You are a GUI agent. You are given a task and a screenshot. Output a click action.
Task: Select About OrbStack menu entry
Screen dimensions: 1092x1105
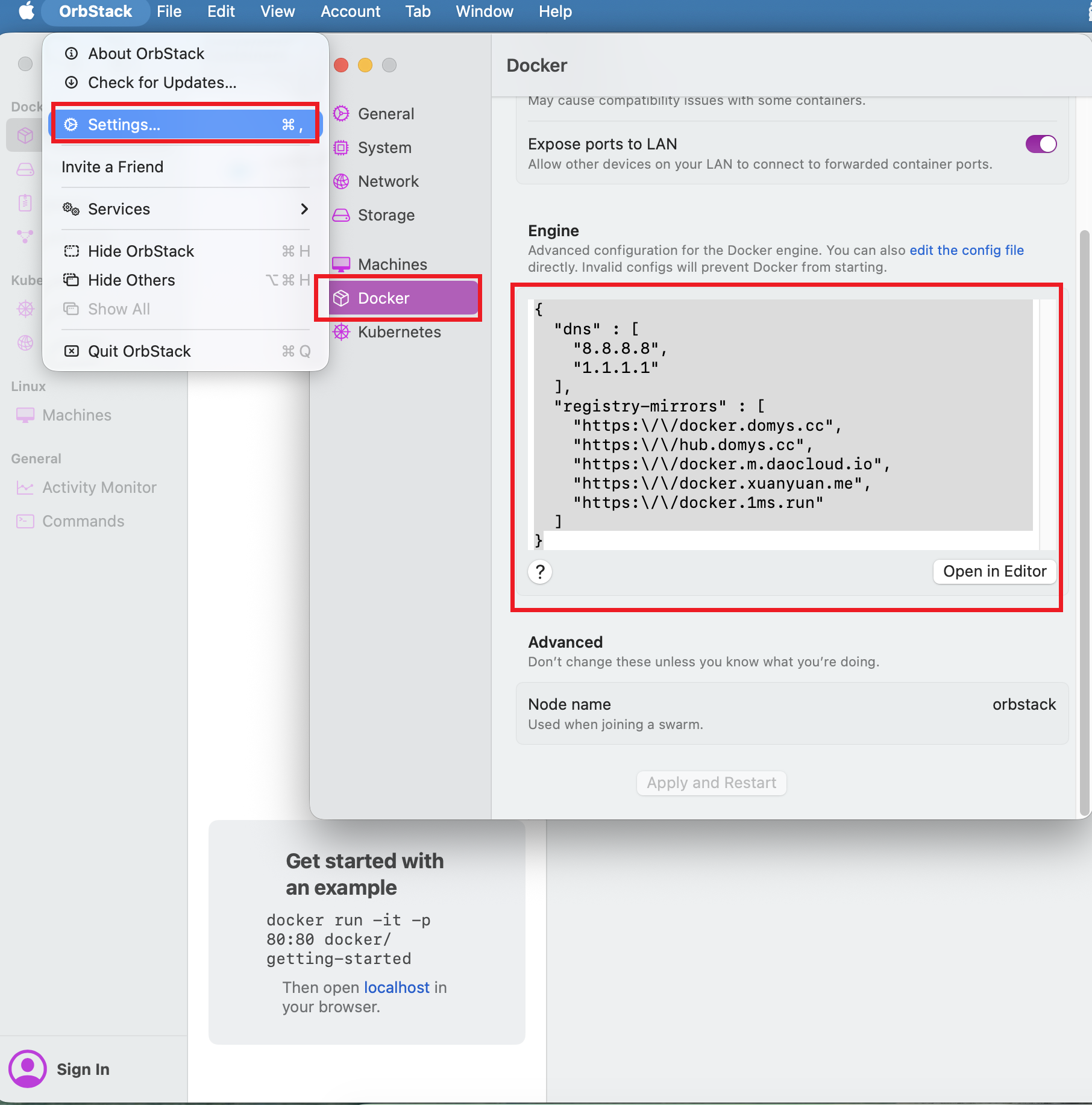[186, 54]
